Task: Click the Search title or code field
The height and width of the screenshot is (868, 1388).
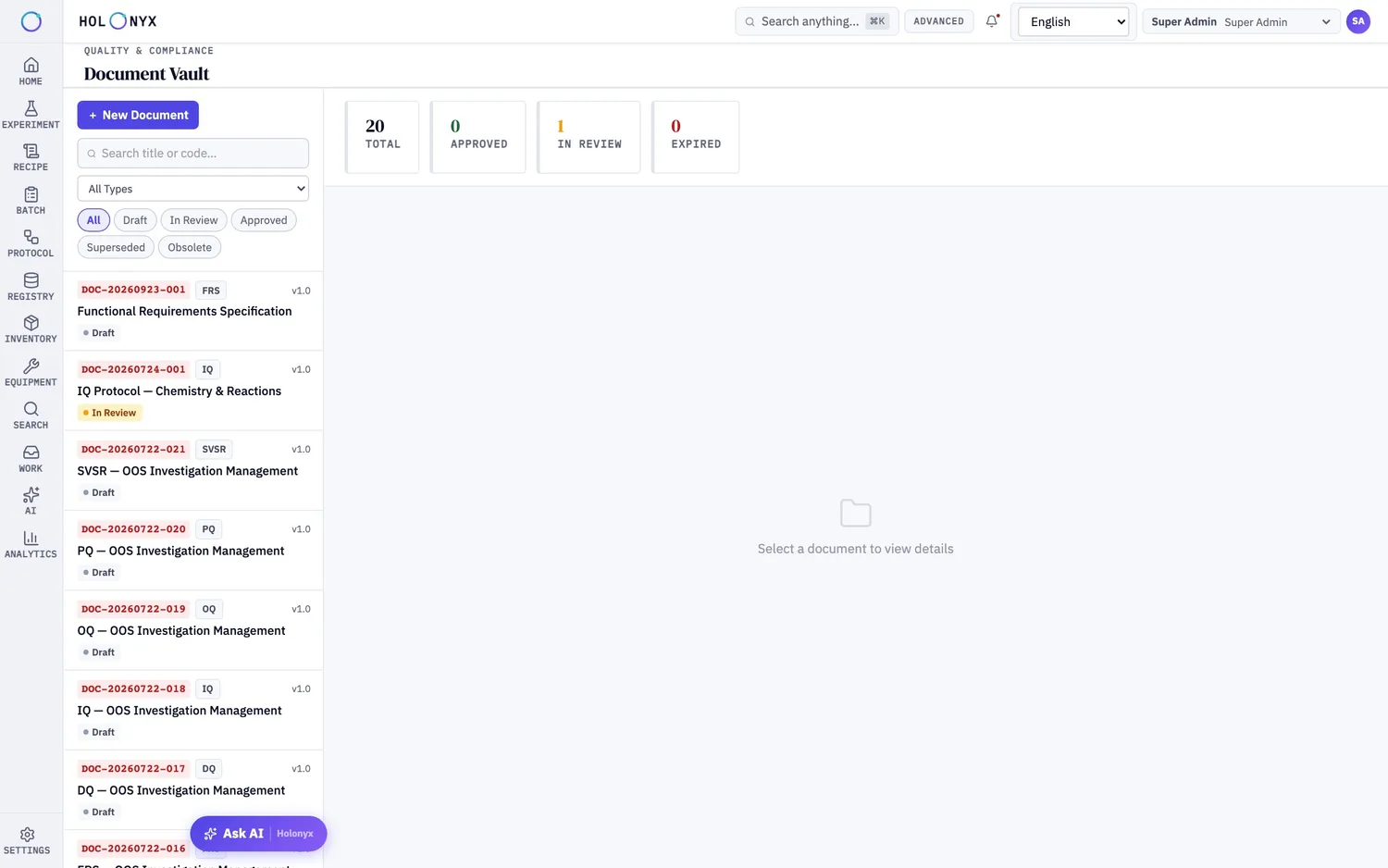Action: pos(192,154)
